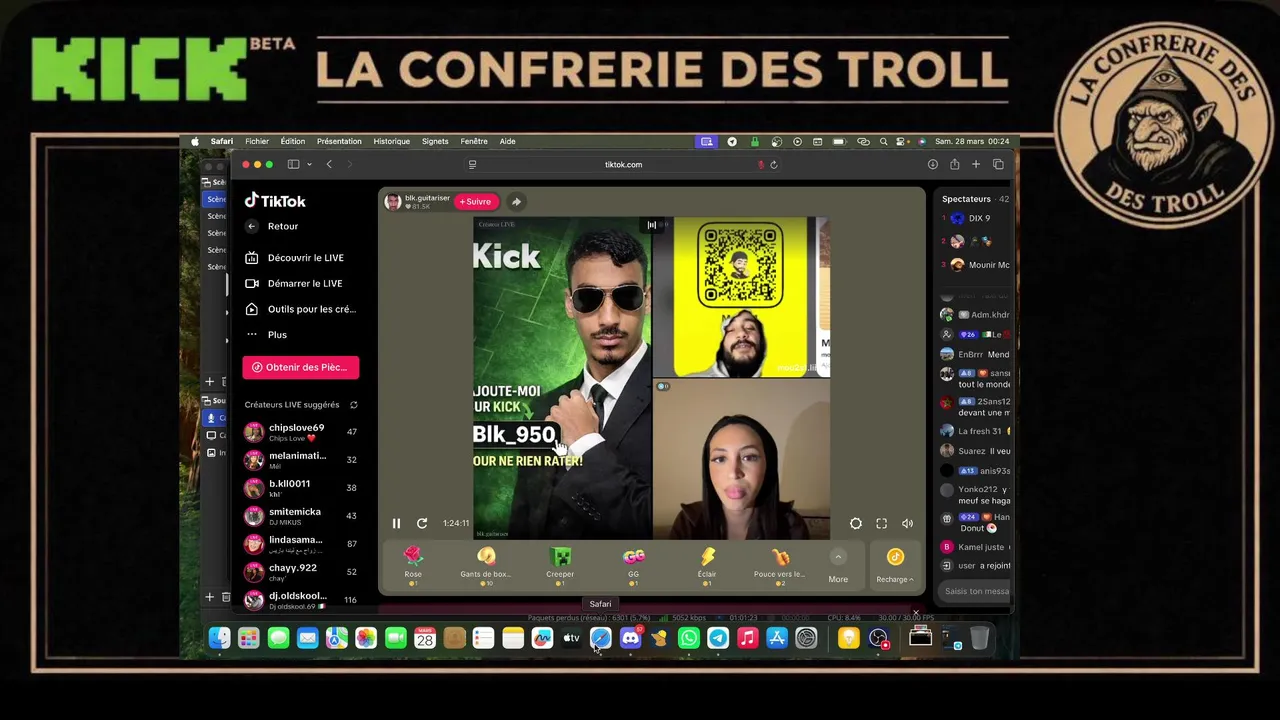Image resolution: width=1280 pixels, height=720 pixels.
Task: Open WhatsApp from the Dock
Action: 689,638
